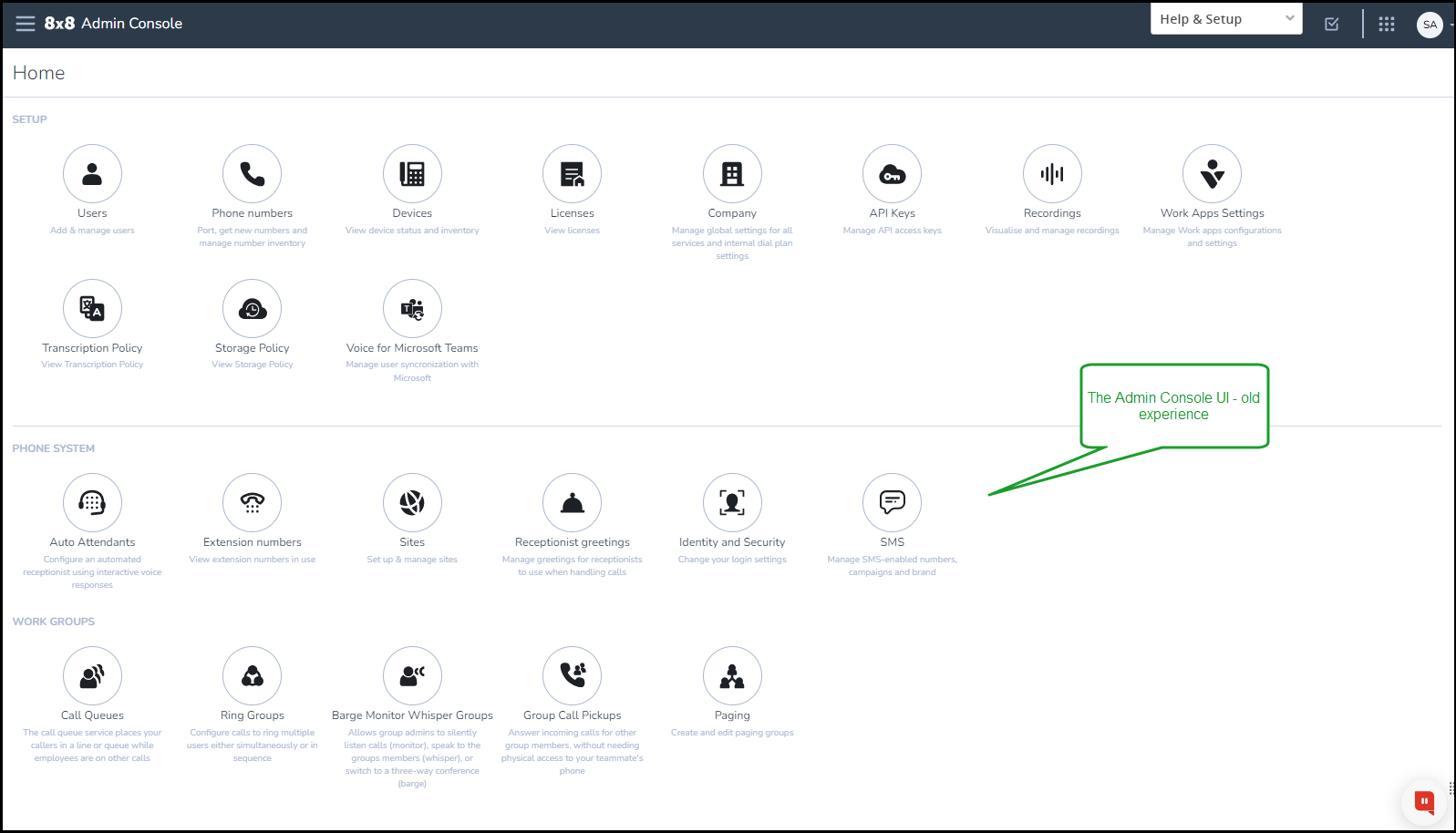Open the Licenses icon
Viewport: 1456px width, 833px height.
[x=573, y=173]
